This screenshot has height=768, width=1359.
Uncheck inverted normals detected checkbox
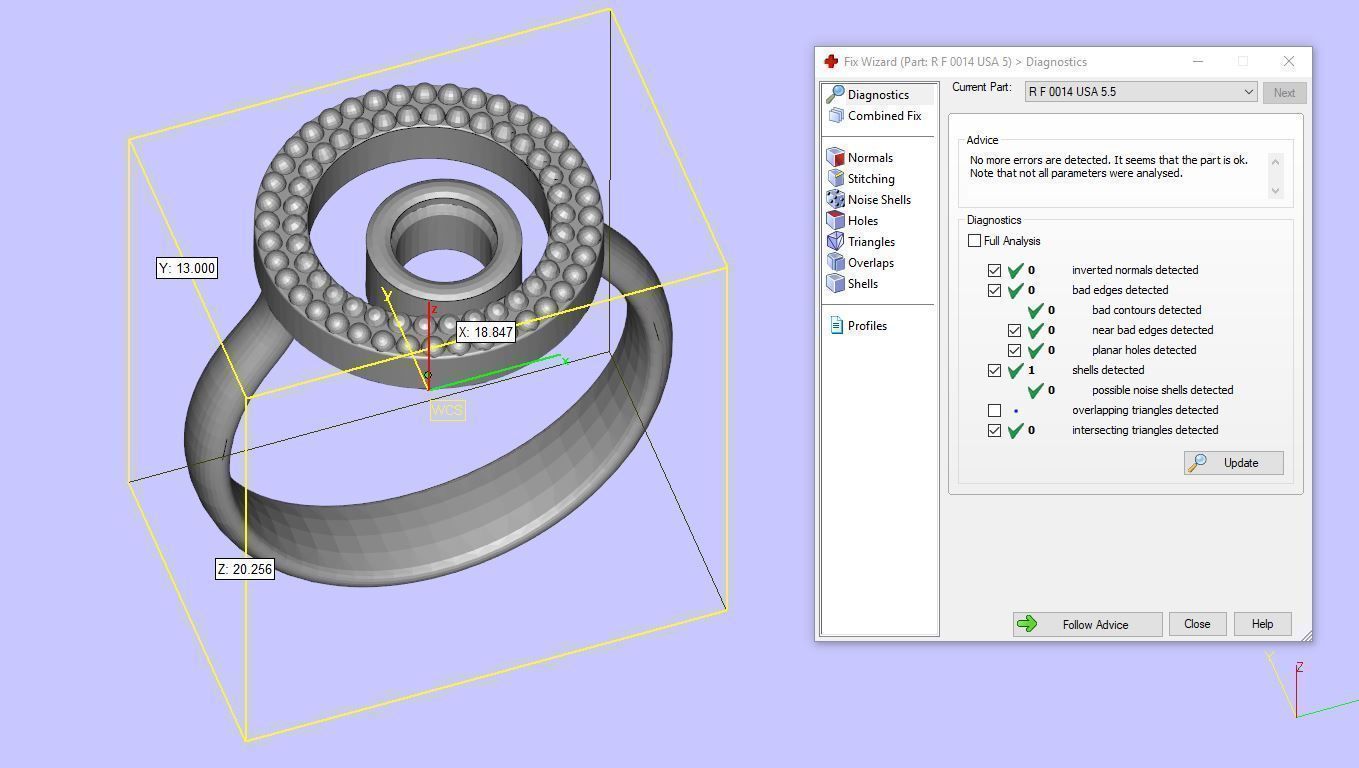[x=994, y=270]
